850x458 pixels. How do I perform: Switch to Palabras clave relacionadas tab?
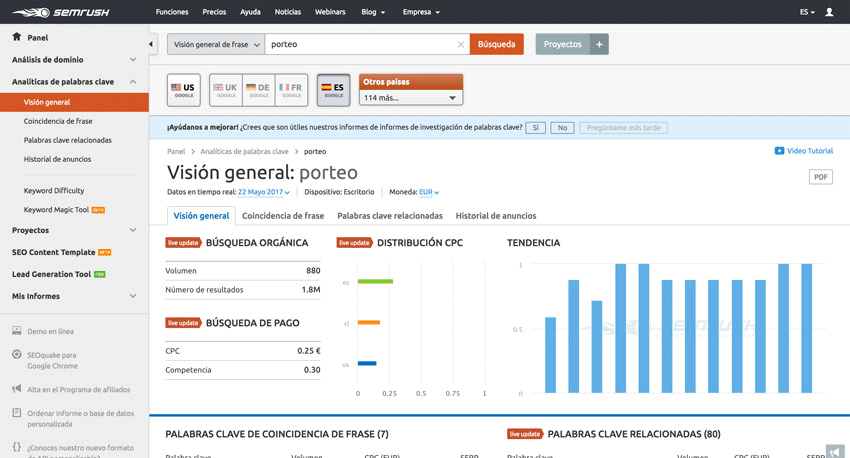click(x=390, y=216)
